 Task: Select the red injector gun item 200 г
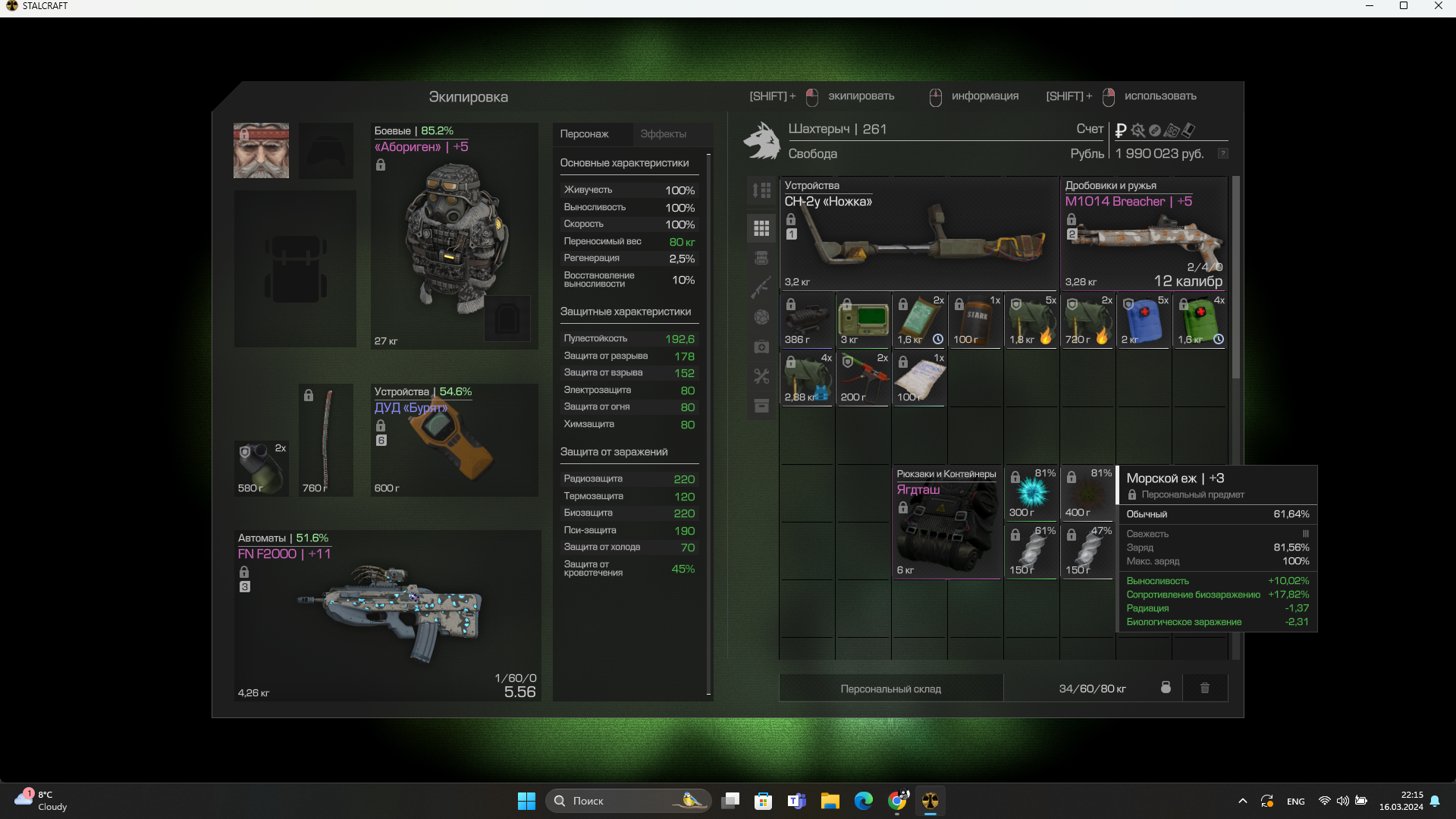click(863, 378)
